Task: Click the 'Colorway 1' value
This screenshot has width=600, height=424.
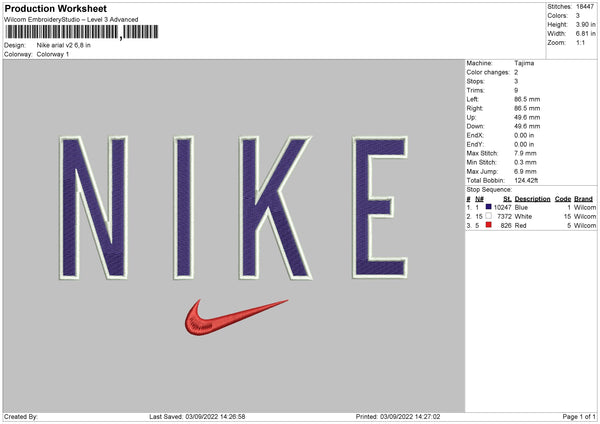Action: pos(53,54)
